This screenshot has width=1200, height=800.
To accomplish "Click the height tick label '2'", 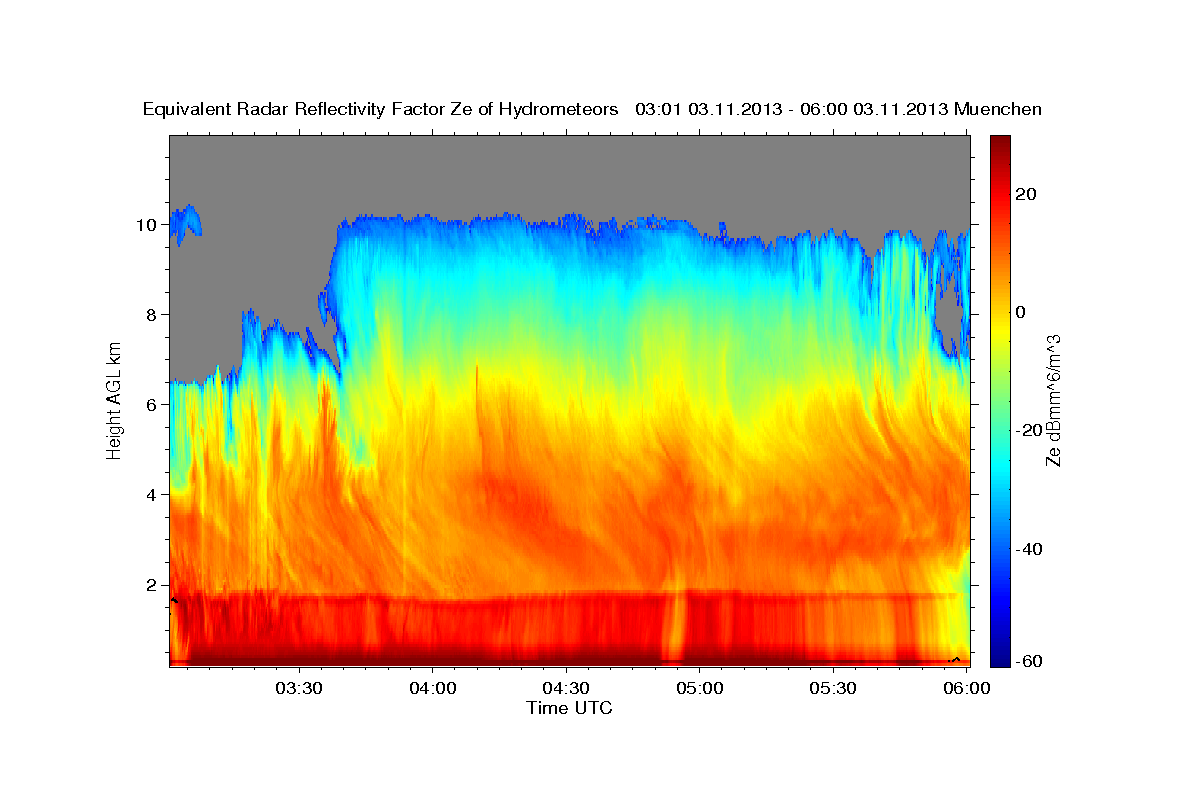I will (151, 585).
